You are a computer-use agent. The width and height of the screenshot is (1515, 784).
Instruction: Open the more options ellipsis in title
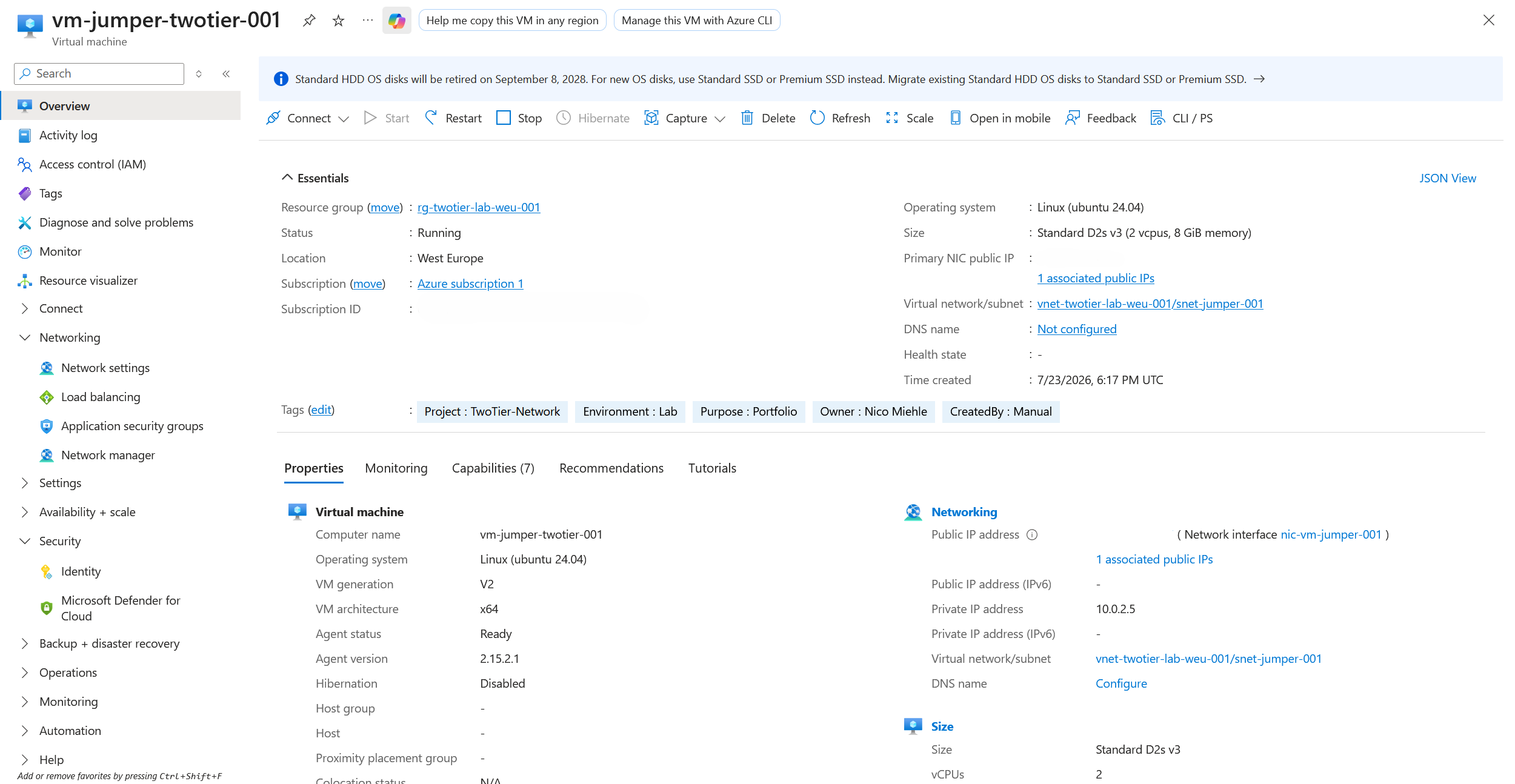[368, 21]
